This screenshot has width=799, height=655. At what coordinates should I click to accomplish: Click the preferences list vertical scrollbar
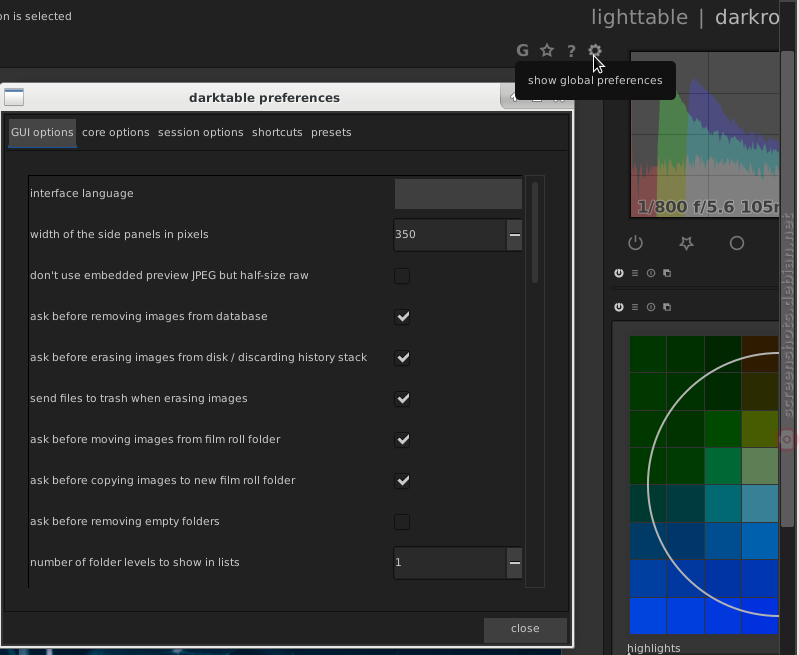click(535, 232)
